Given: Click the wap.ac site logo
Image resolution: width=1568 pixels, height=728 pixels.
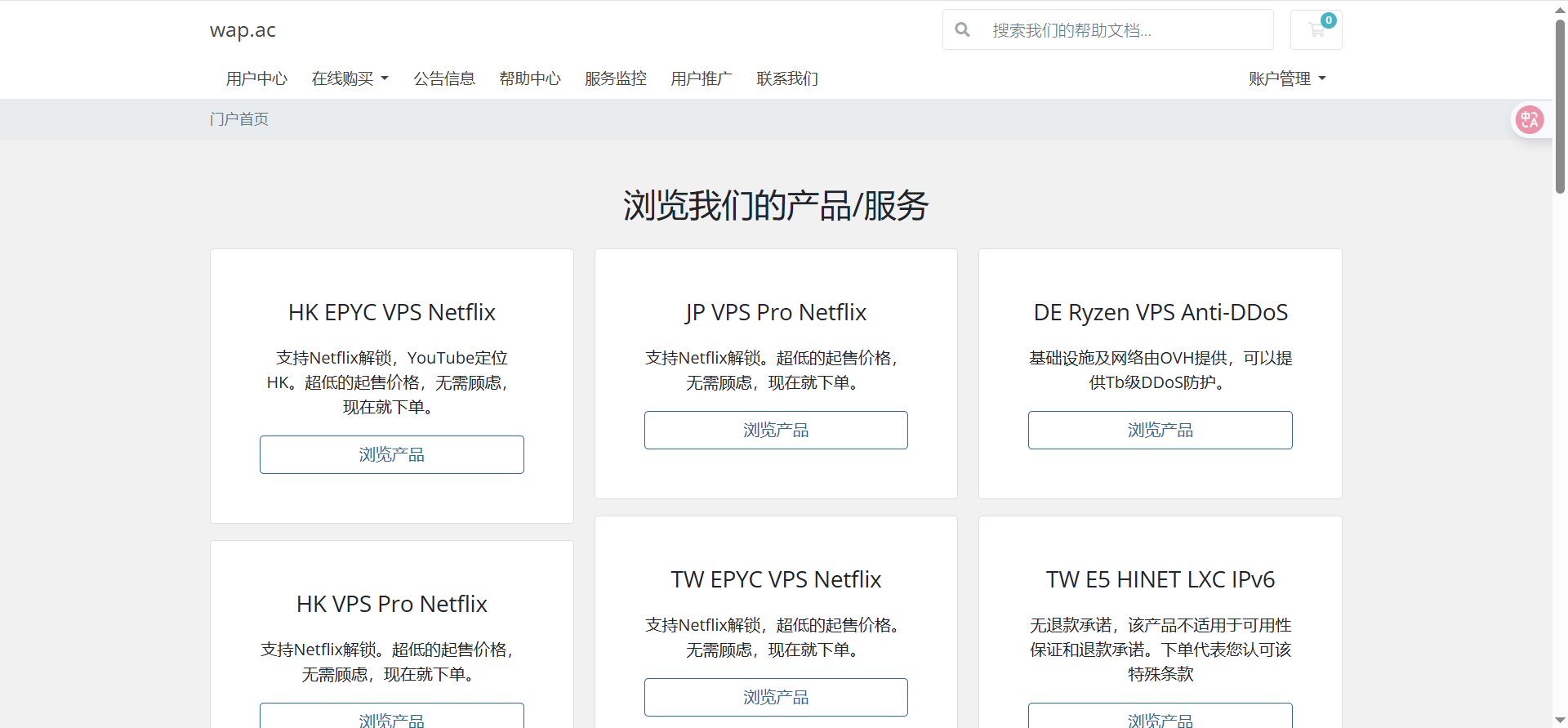Looking at the screenshot, I should [243, 30].
